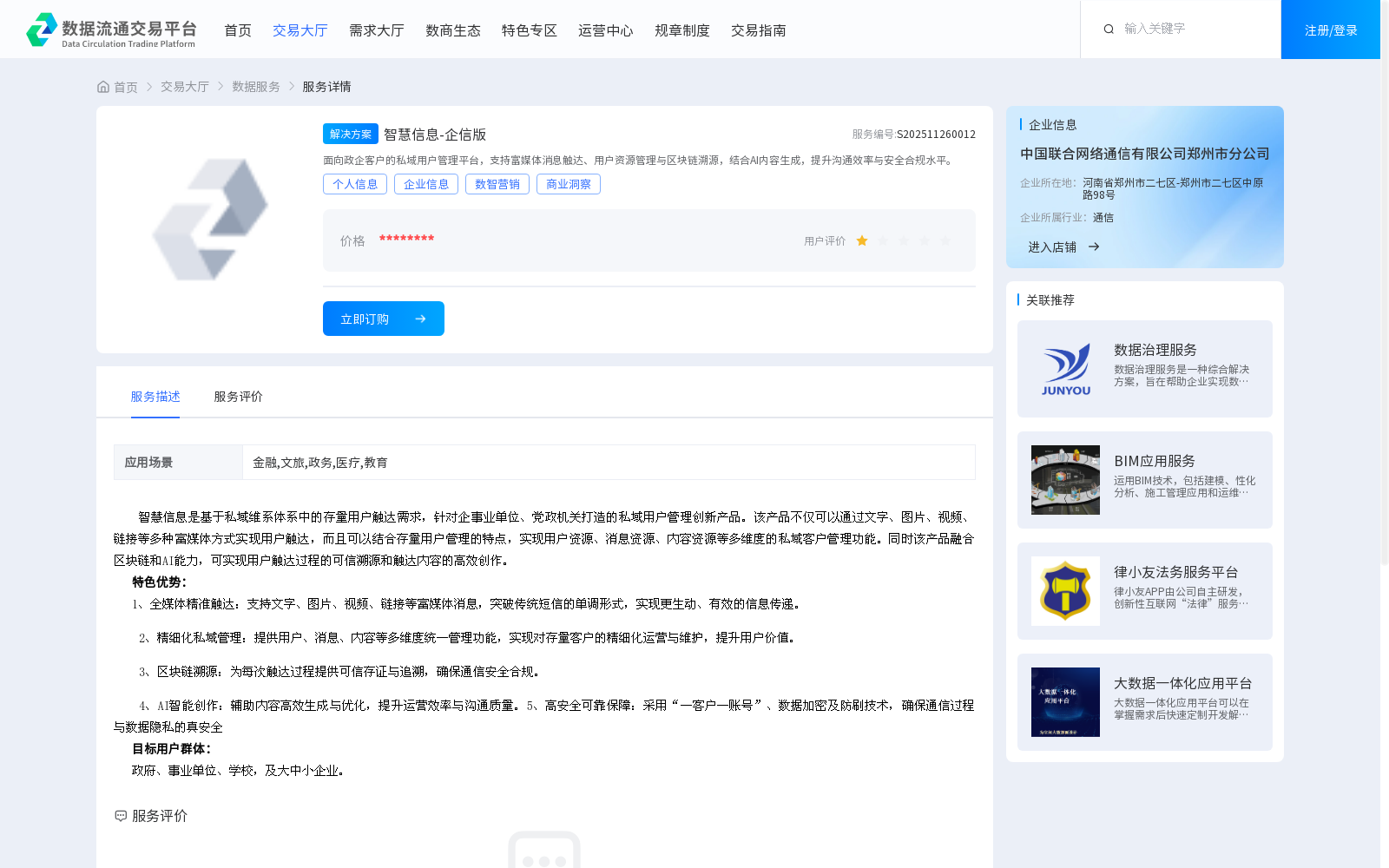
Task: Click company name 中国联合网络通信有限公司郑州市分公司
Action: pos(1145,154)
